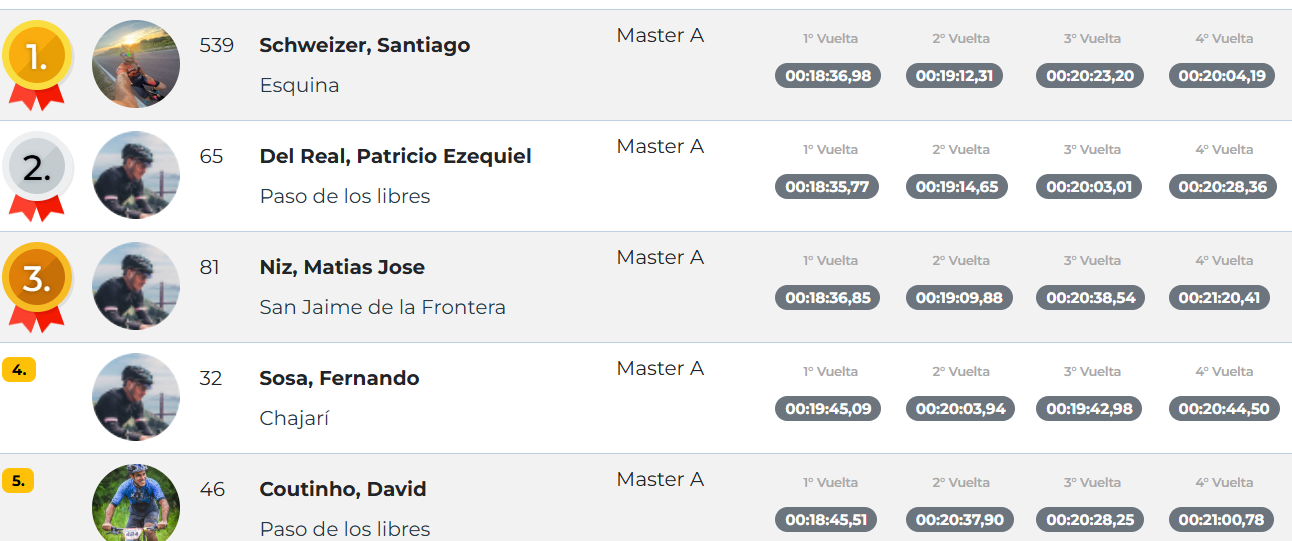The height and width of the screenshot is (541, 1292).
Task: Click the yellow position 4 badge
Action: [x=19, y=370]
